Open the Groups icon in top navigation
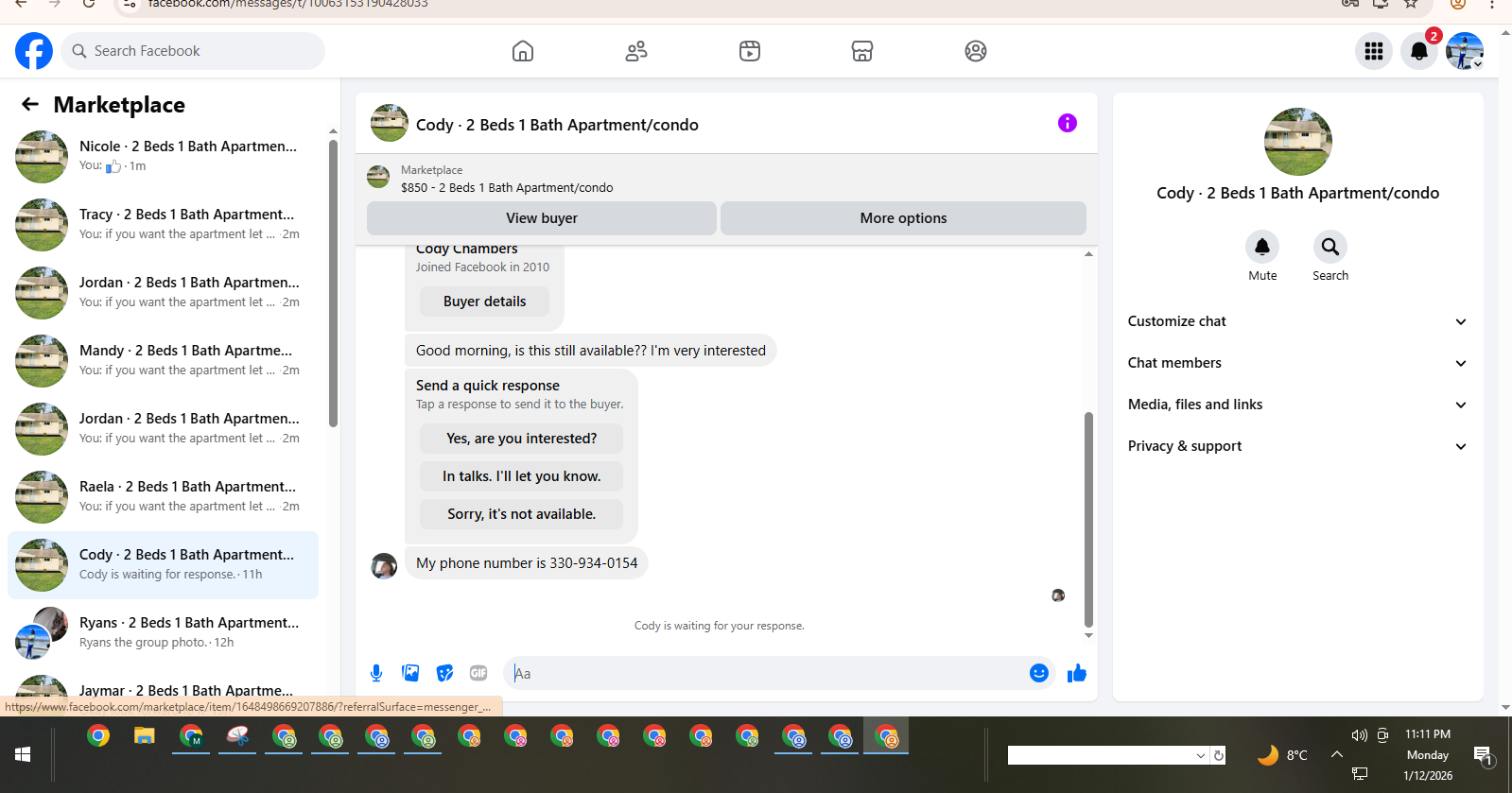This screenshot has height=793, width=1512. (976, 51)
